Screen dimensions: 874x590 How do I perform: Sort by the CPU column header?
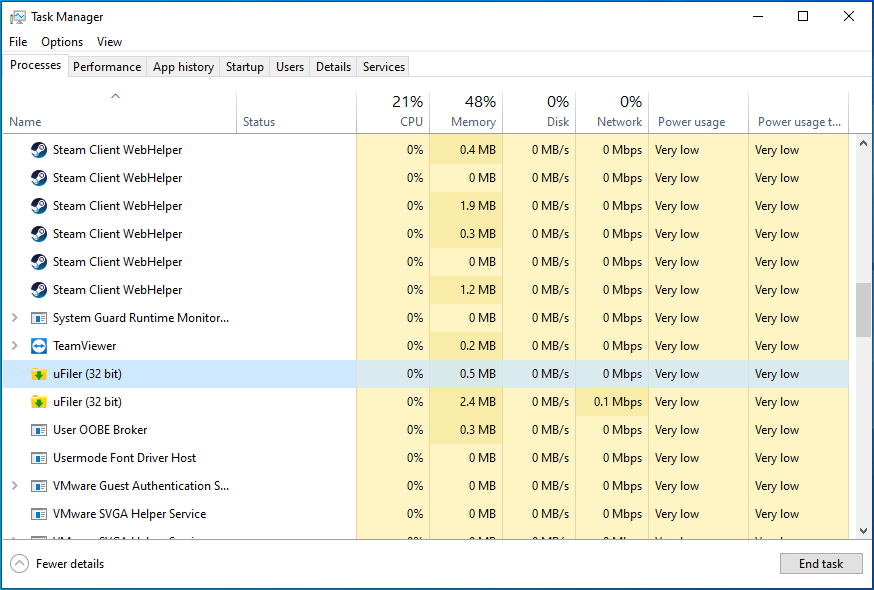pos(410,112)
